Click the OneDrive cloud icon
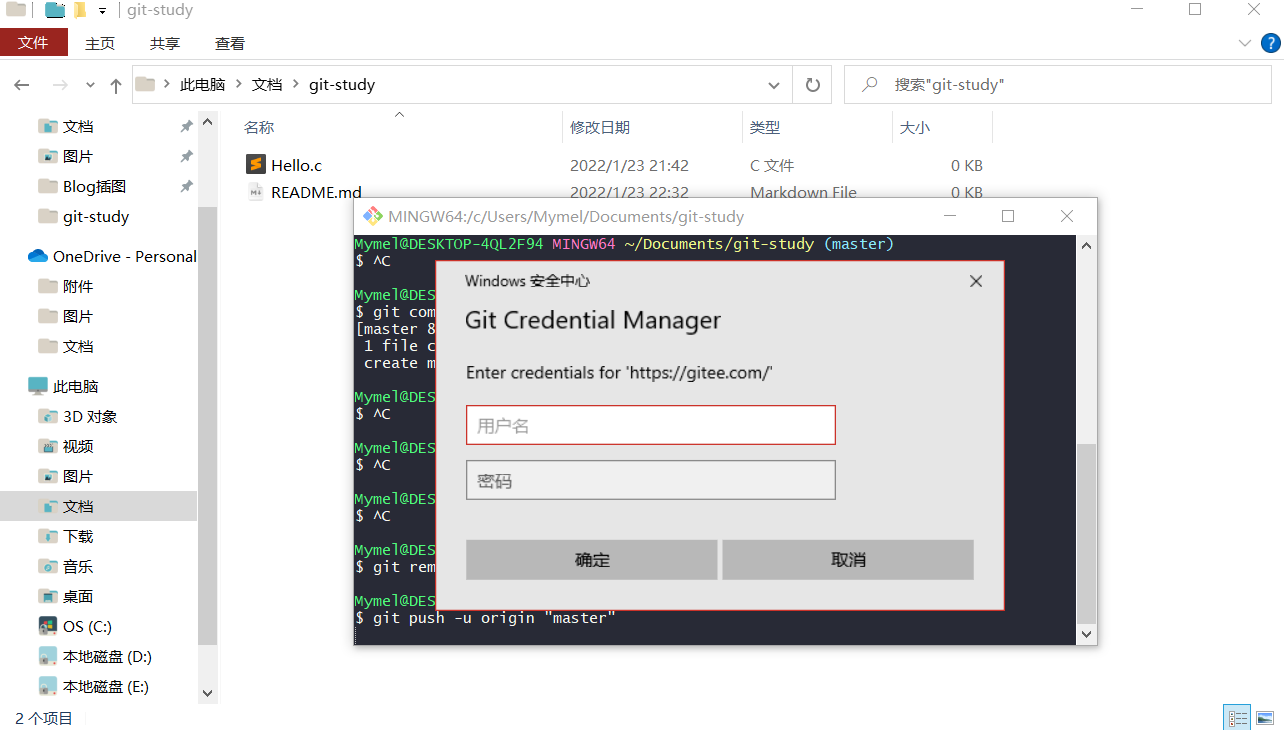1284x730 pixels. 38,256
